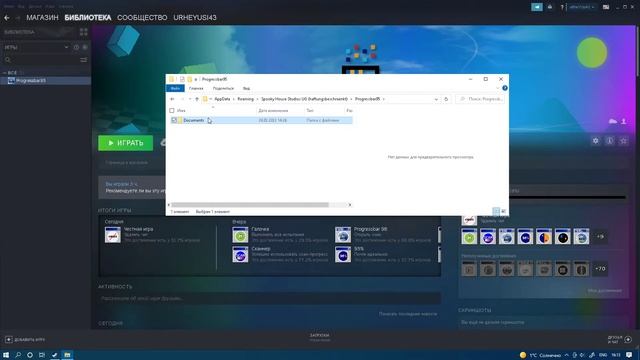Open the Файл tab in Explorer
The image size is (640, 360).
pos(175,88)
